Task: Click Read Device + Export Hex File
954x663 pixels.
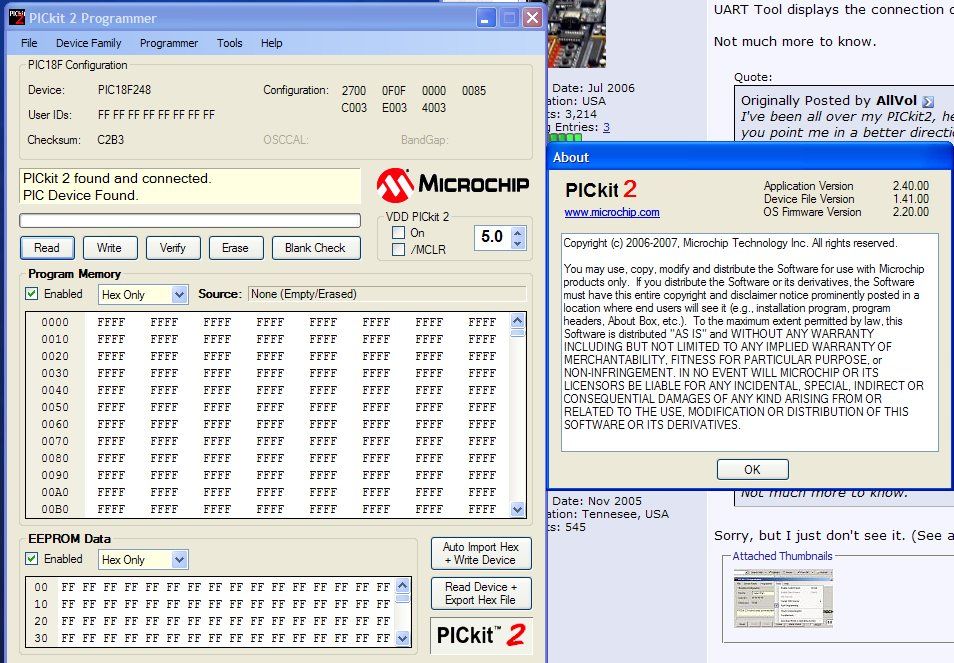Action: [481, 593]
